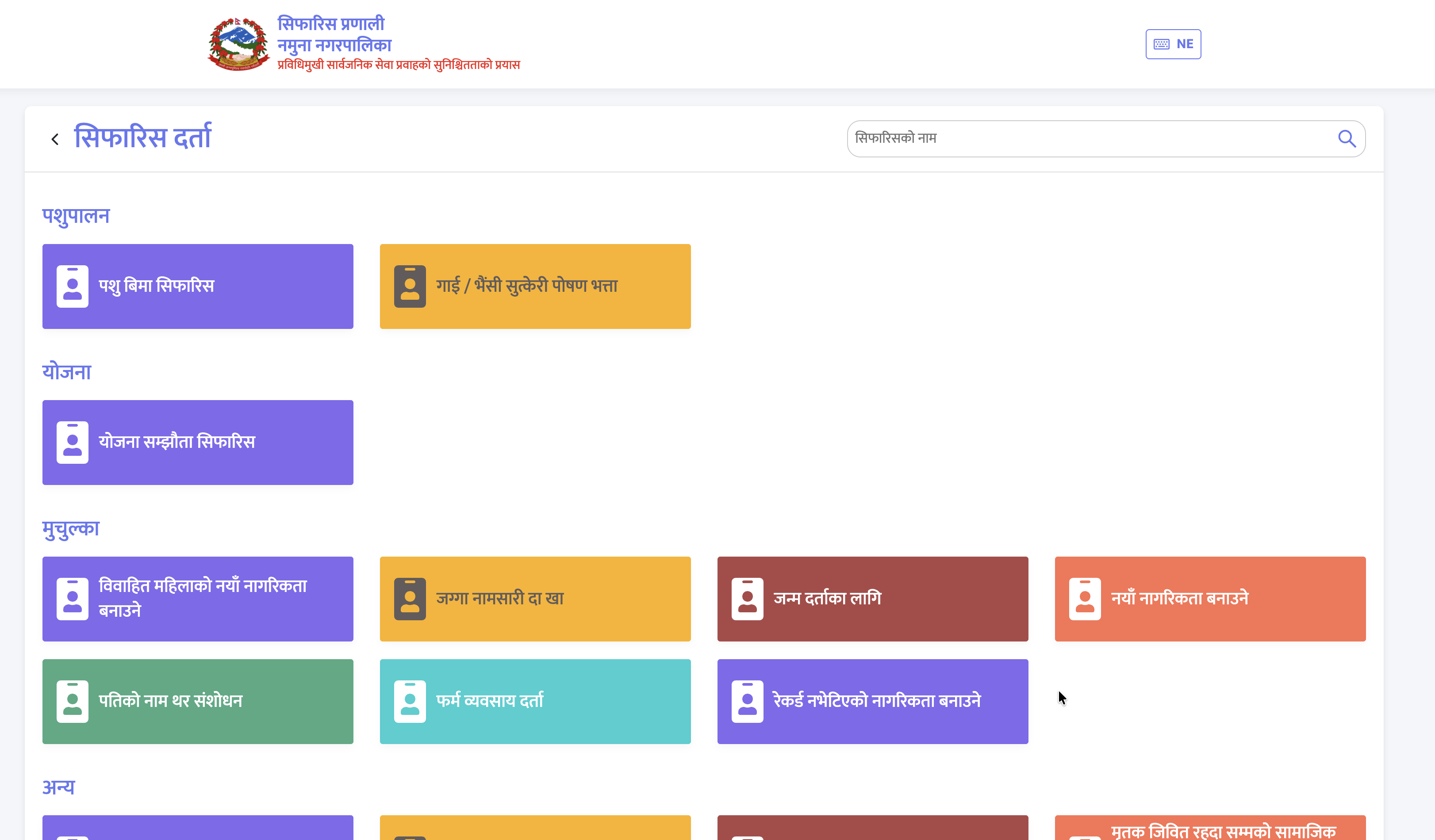Image resolution: width=1435 pixels, height=840 pixels.
Task: Click ID badge icon on जग्गा नामसारी card
Action: 410,599
